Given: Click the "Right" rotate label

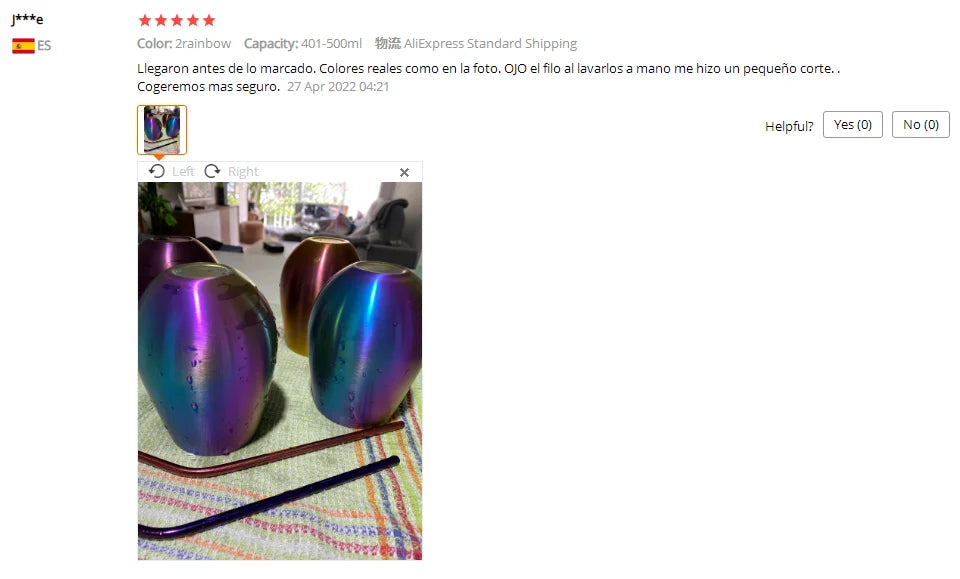Looking at the screenshot, I should (x=243, y=171).
